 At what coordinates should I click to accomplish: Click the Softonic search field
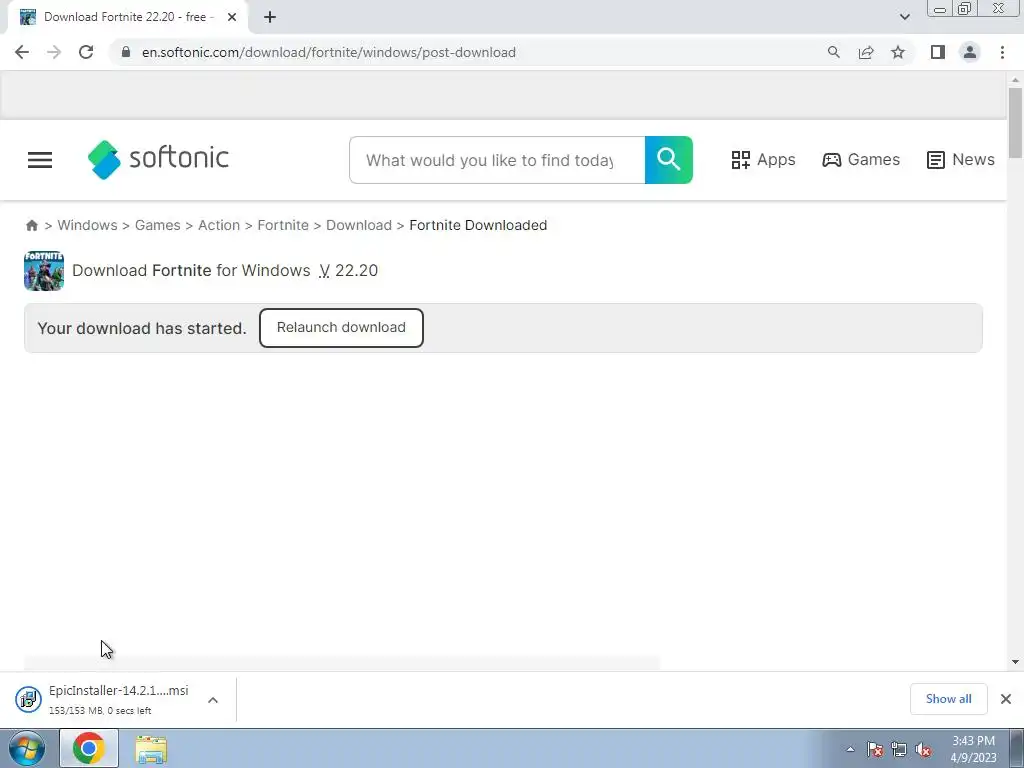point(497,160)
